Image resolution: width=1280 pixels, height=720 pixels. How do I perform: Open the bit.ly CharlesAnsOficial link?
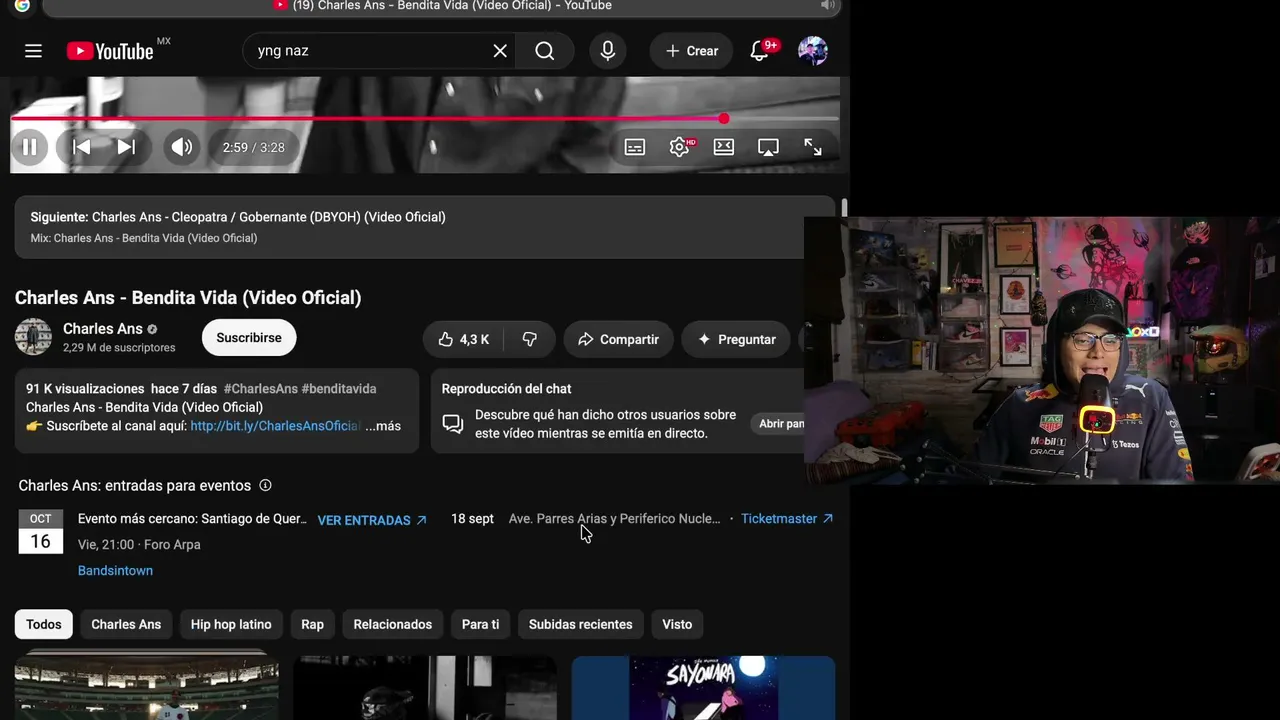[275, 426]
